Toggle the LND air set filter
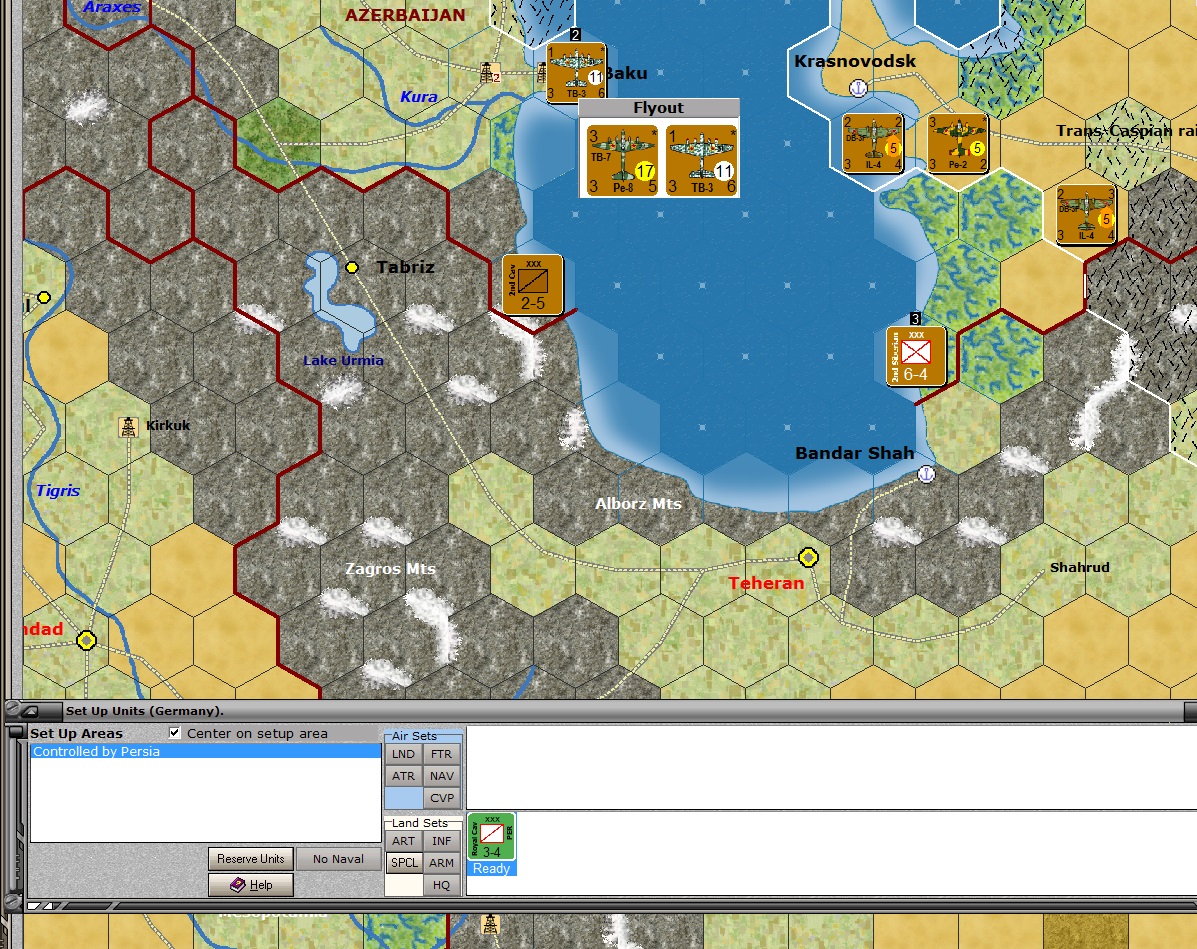This screenshot has height=949, width=1197. [404, 754]
